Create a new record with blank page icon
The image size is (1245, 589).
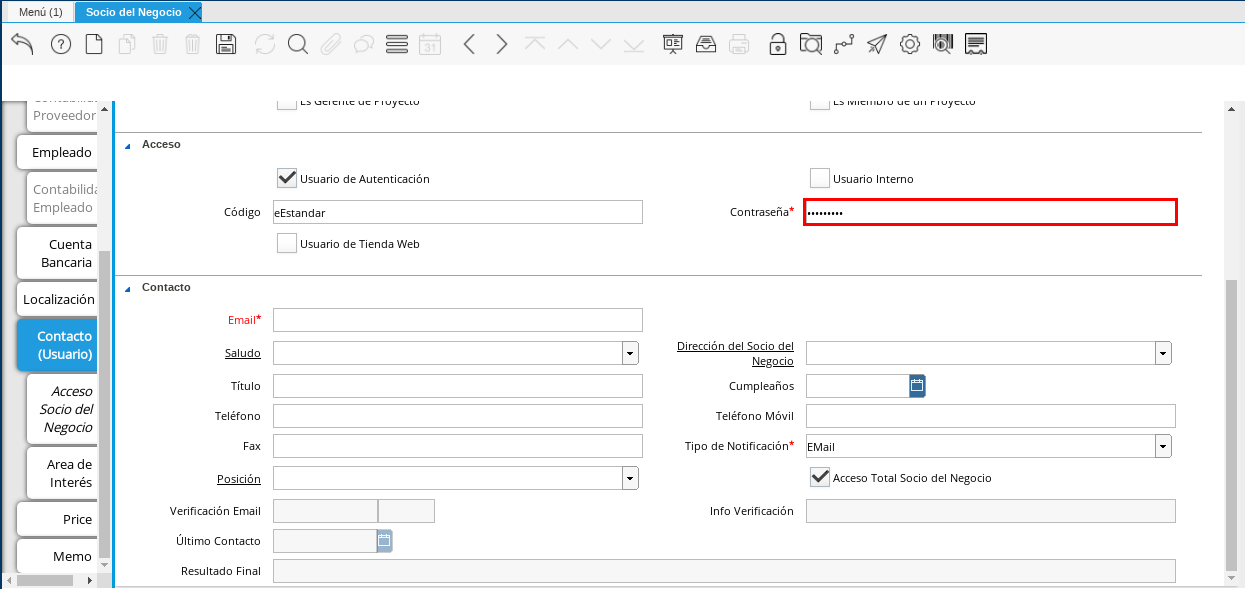(94, 44)
